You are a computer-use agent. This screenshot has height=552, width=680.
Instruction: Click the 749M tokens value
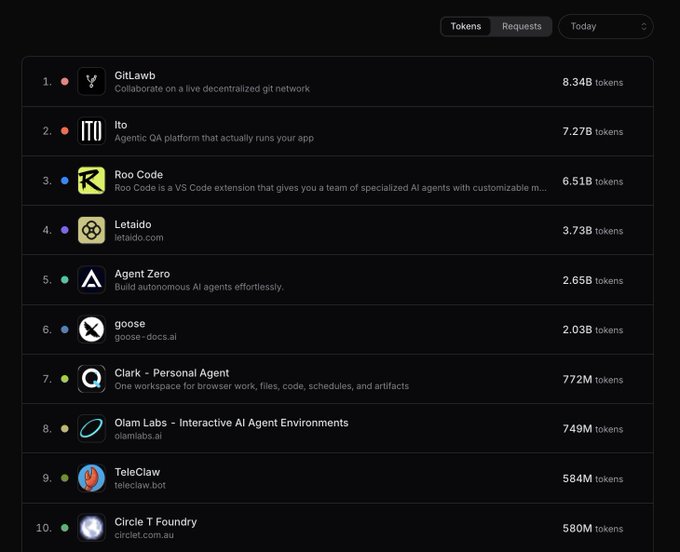pyautogui.click(x=592, y=429)
